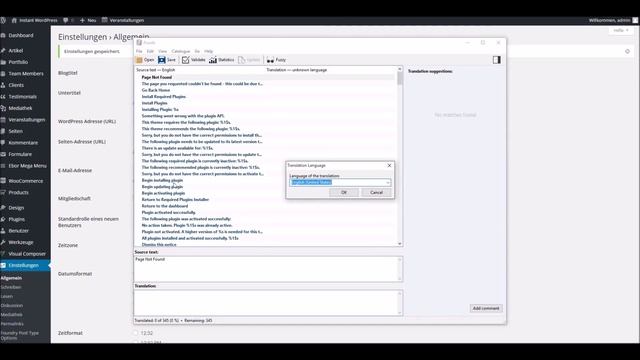Select the 'Begin activating plugin' string row

pos(265,193)
